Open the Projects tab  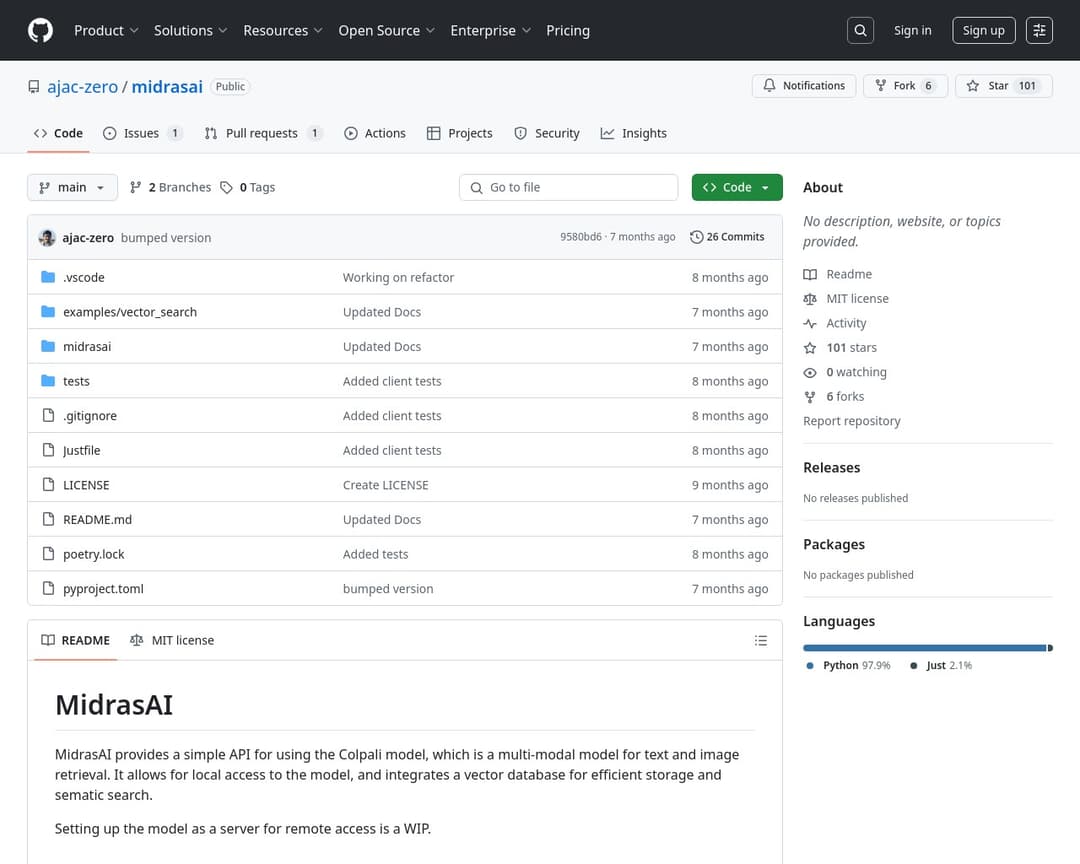[459, 134]
